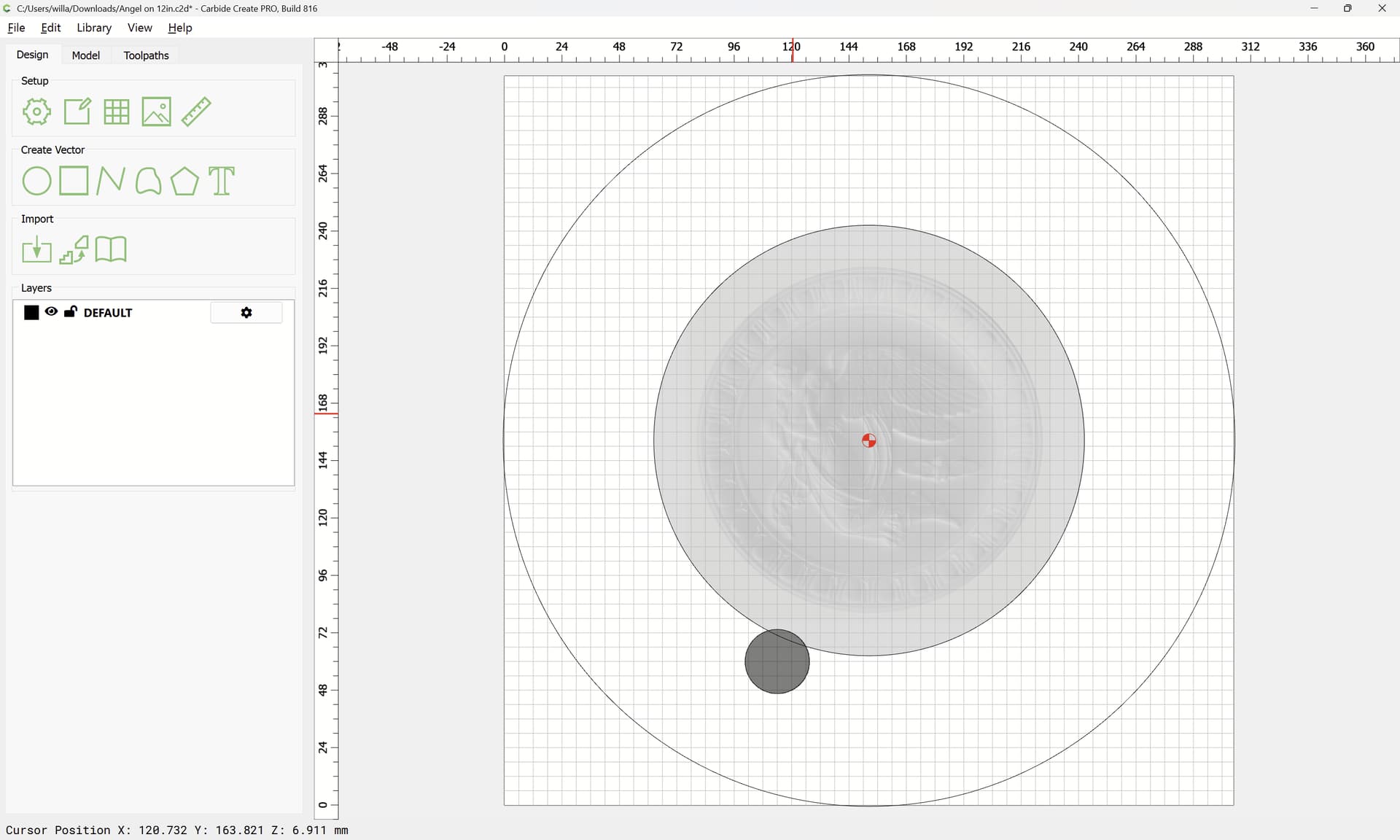Open the Edit menu
This screenshot has width=1400, height=840.
(x=51, y=28)
